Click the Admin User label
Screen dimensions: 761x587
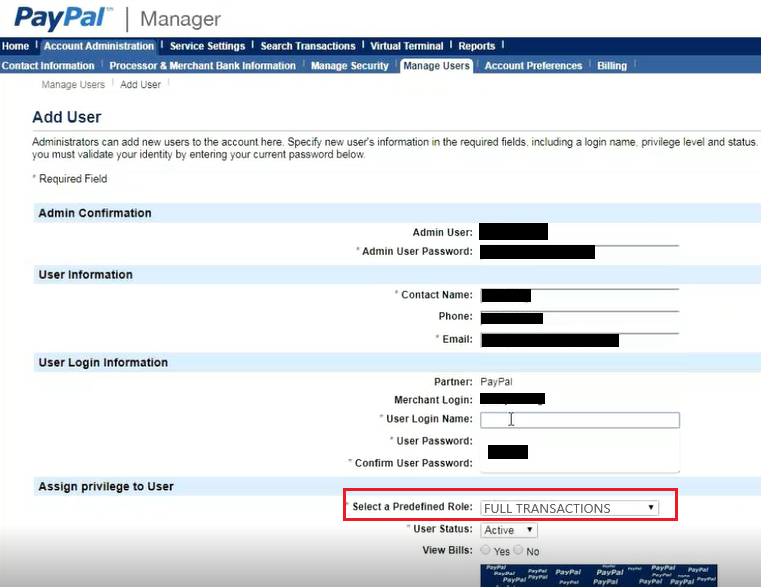[x=442, y=233]
